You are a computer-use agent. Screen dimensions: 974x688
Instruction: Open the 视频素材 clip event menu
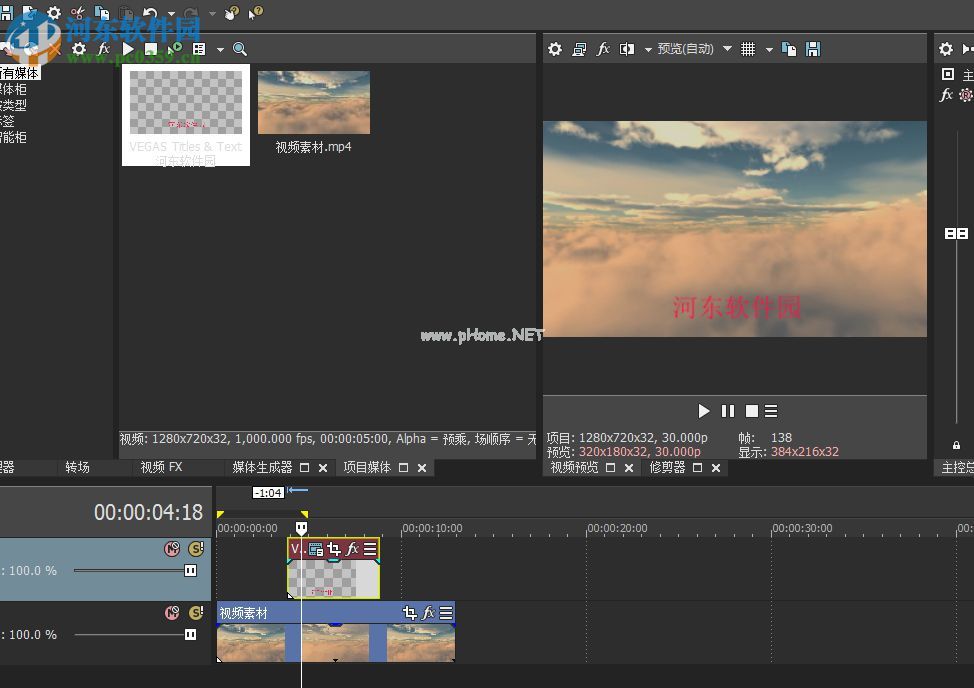446,613
